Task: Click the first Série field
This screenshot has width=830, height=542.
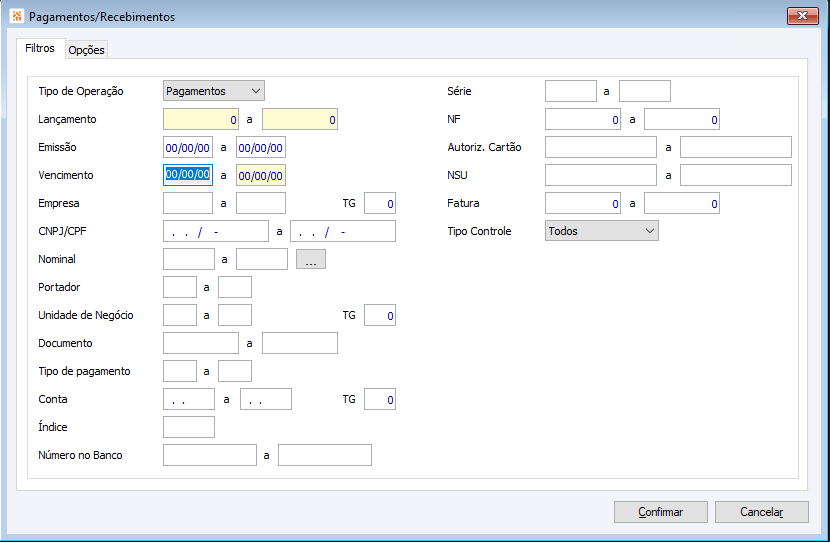Action: (x=571, y=91)
